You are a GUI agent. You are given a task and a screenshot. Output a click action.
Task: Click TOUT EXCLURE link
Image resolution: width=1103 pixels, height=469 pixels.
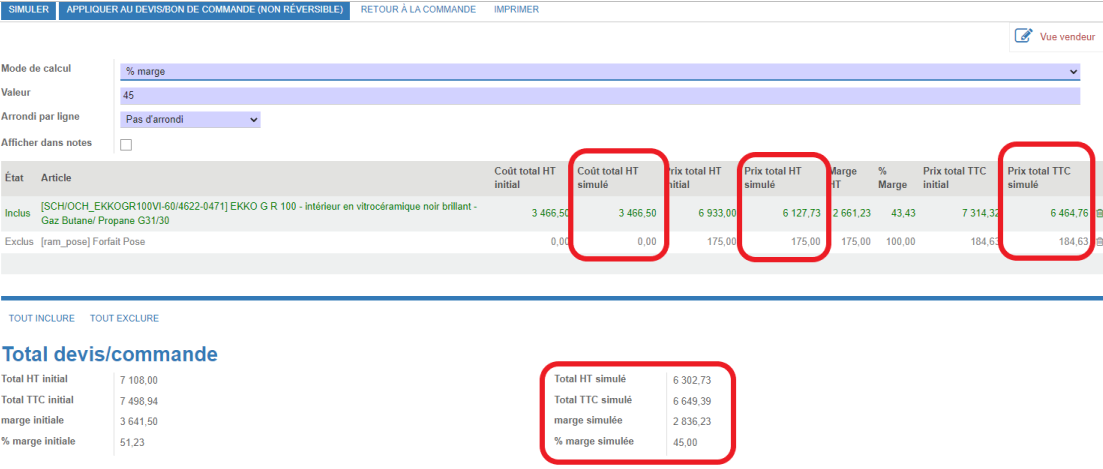125,319
